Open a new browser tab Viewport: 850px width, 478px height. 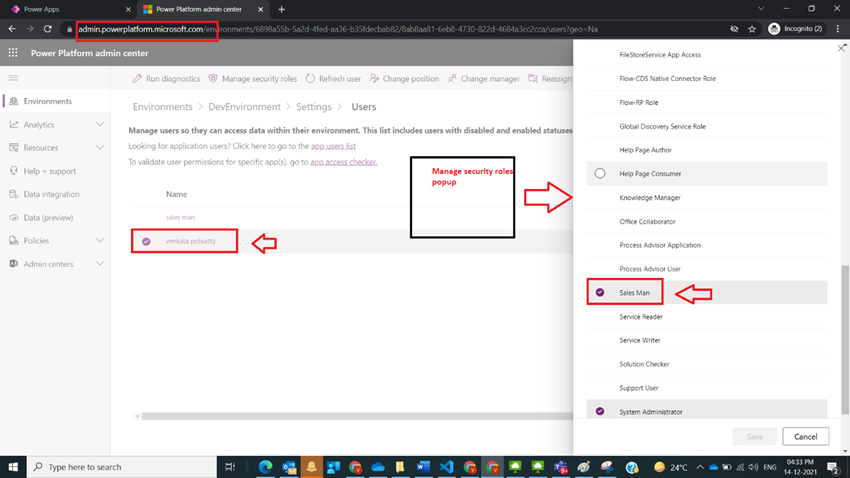coord(281,9)
